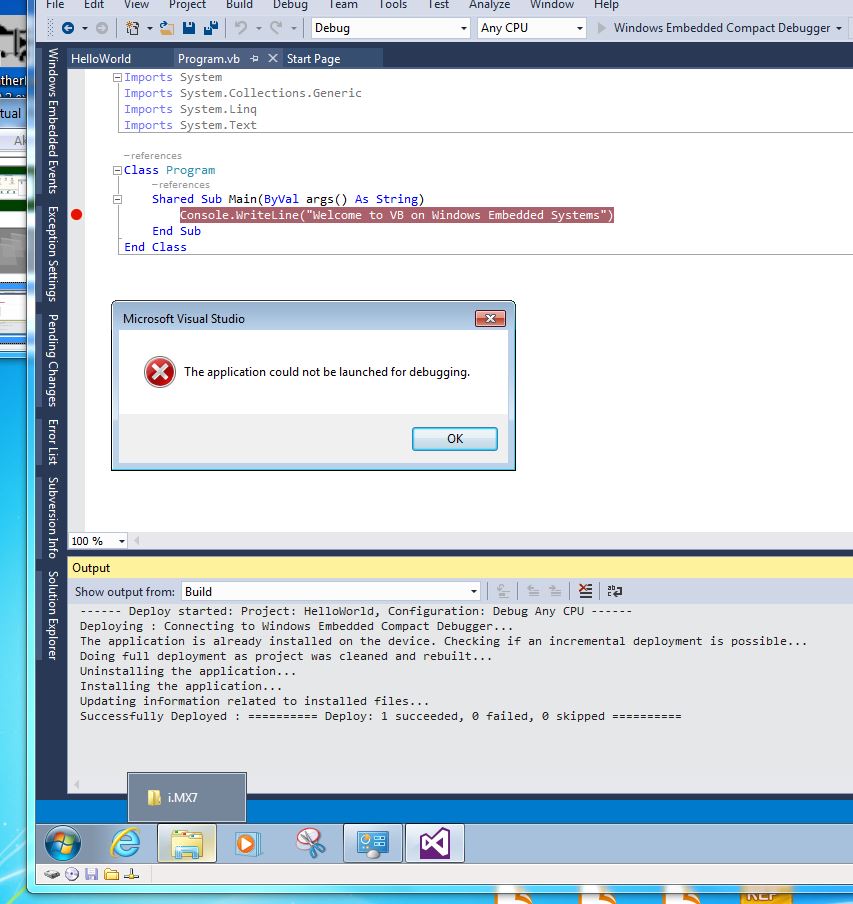The width and height of the screenshot is (853, 904).
Task: Open the Error List side tab
Action: point(52,442)
